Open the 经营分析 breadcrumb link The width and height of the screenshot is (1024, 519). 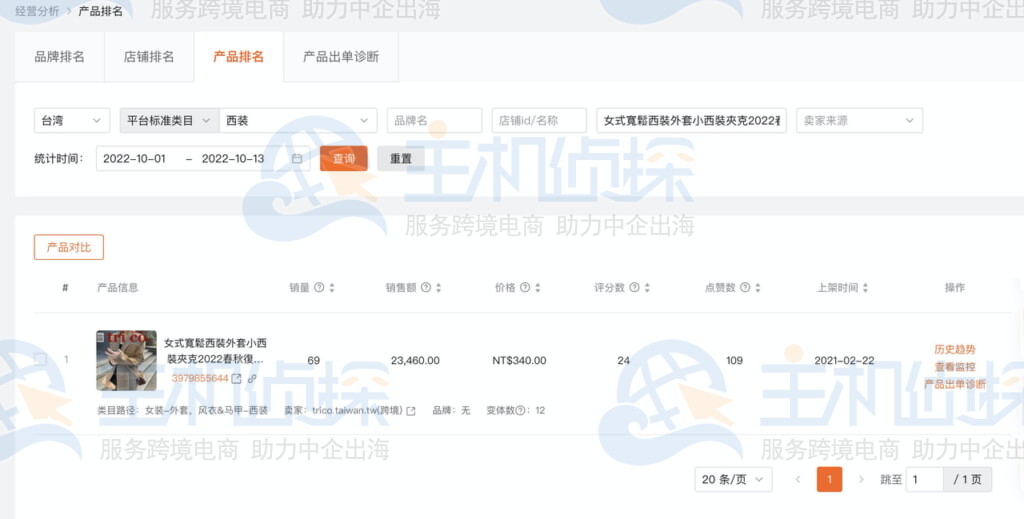coord(37,11)
